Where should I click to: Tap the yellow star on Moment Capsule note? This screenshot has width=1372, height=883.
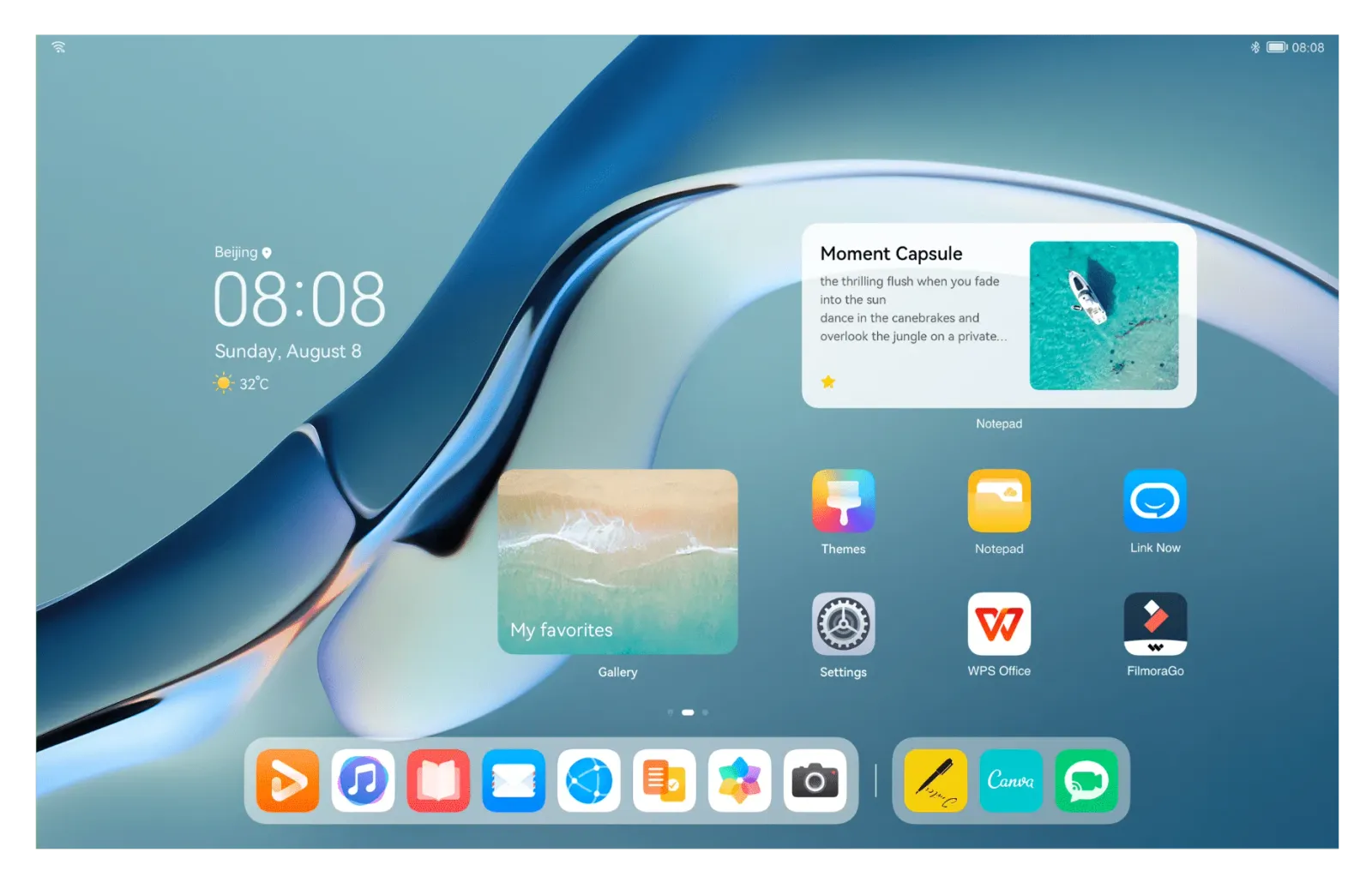click(828, 381)
